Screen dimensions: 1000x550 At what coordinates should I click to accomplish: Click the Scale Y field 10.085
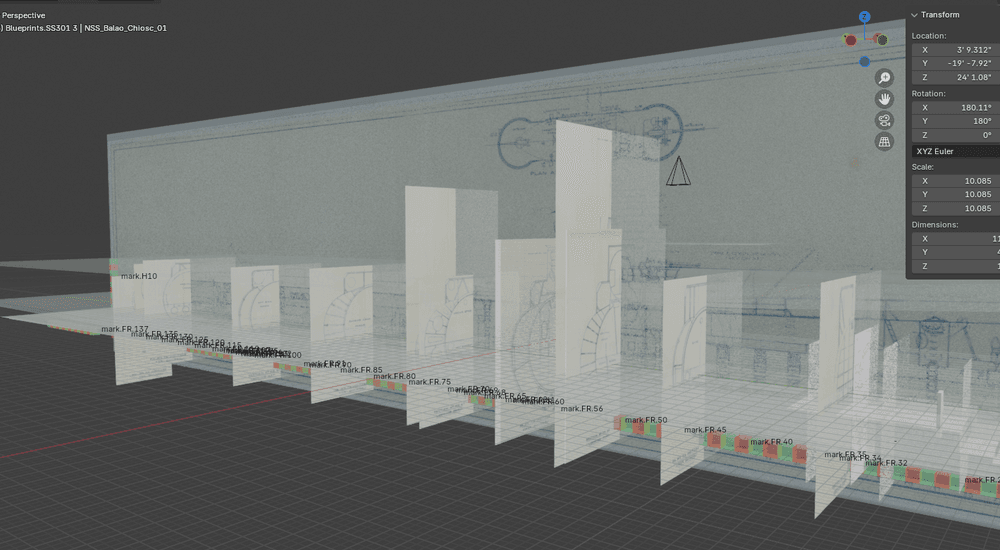(956, 195)
